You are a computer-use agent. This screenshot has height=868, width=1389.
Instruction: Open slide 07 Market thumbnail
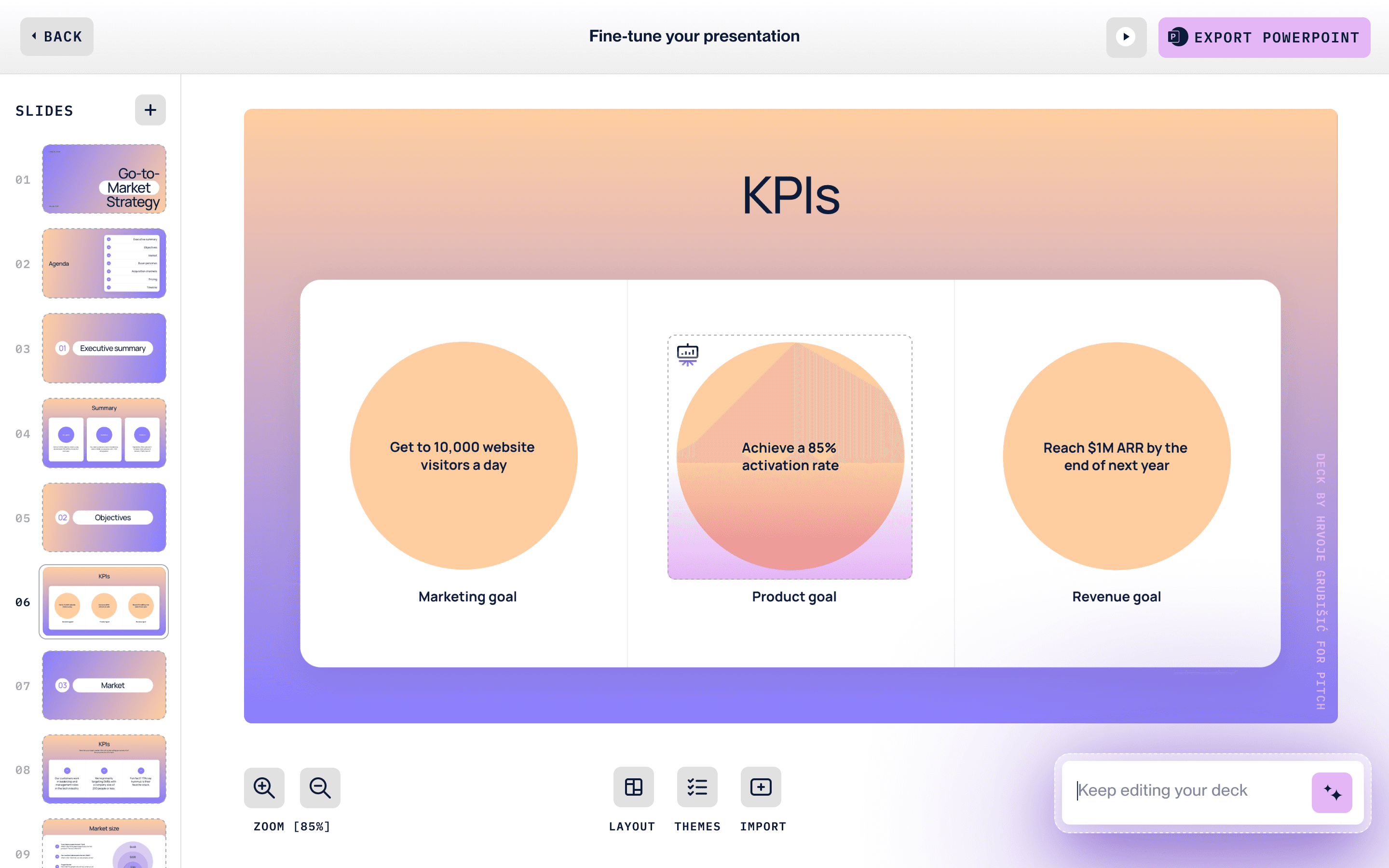pos(104,685)
